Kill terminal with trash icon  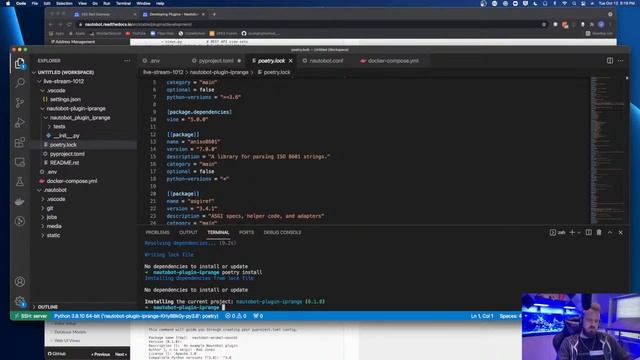tap(599, 232)
